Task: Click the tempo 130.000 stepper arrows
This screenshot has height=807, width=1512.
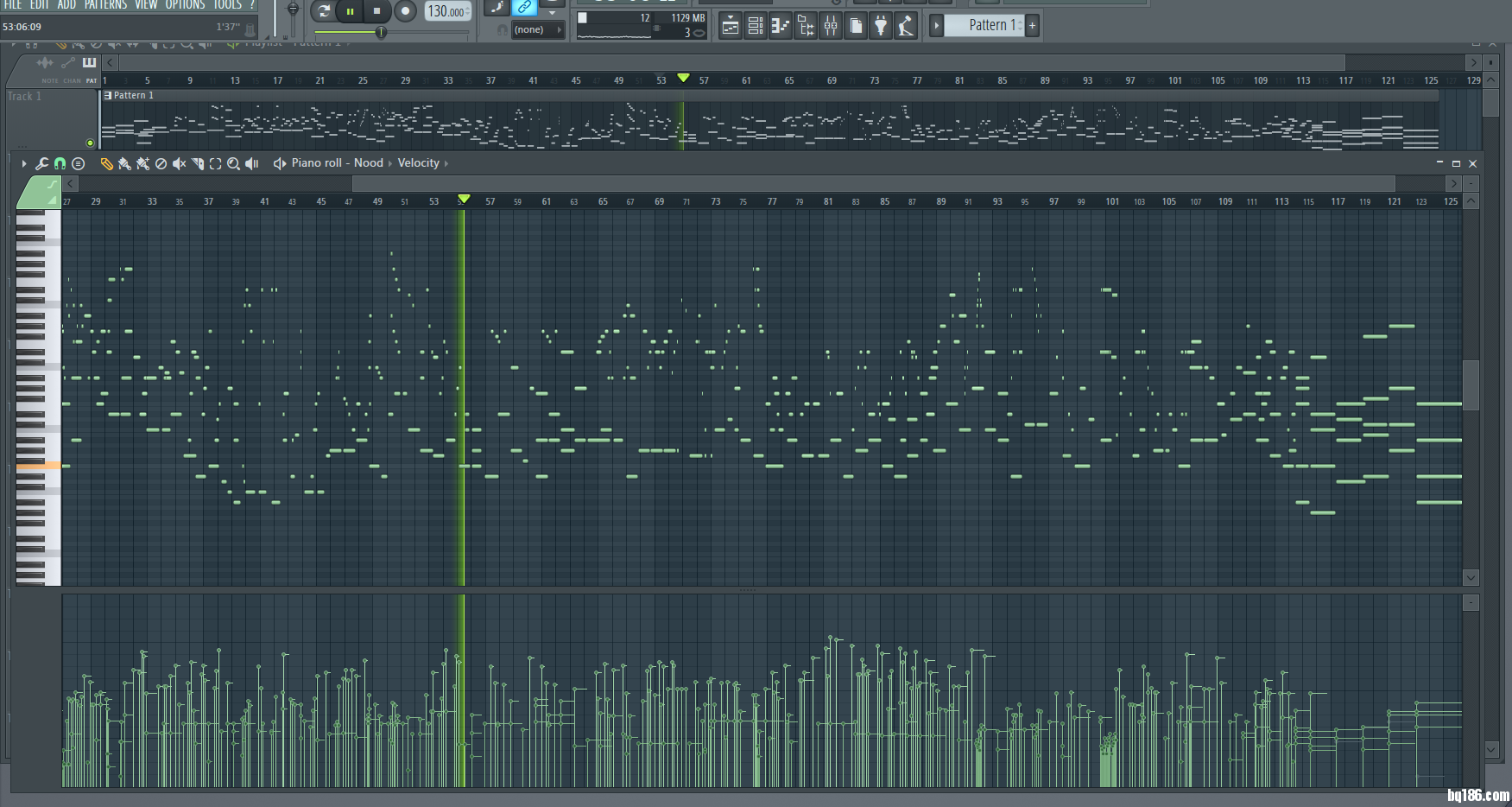Action: tap(467, 11)
